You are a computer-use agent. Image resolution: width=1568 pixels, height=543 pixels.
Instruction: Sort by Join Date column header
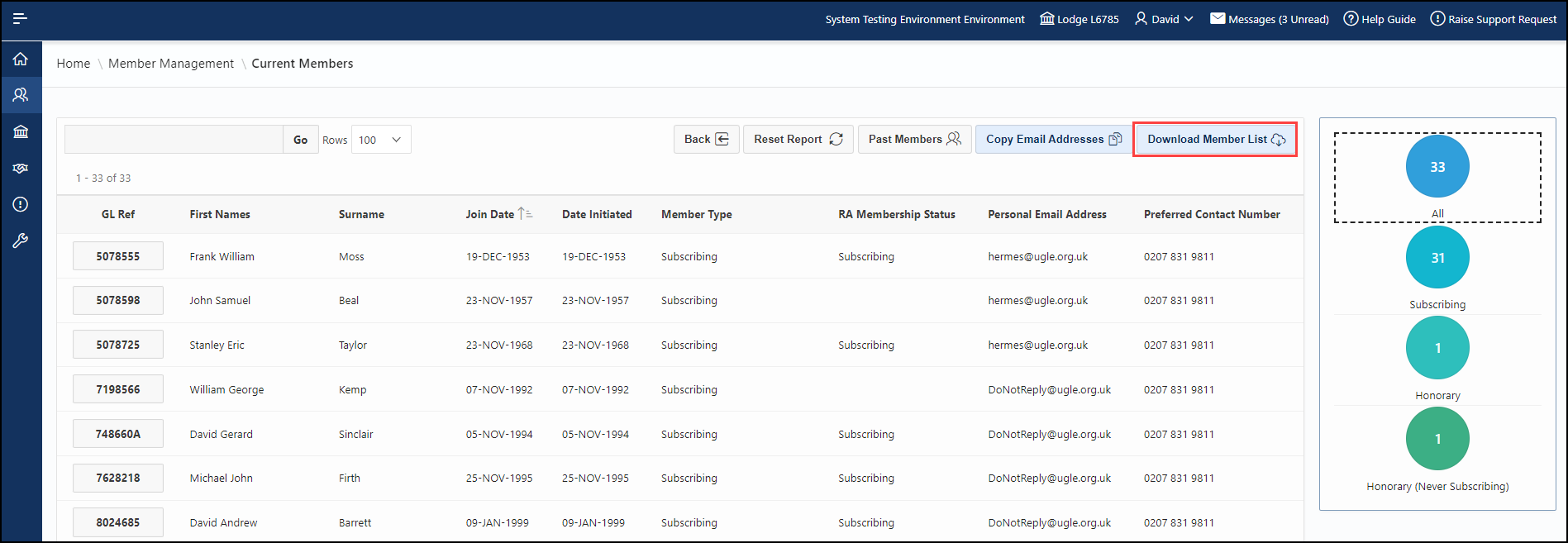click(x=490, y=214)
